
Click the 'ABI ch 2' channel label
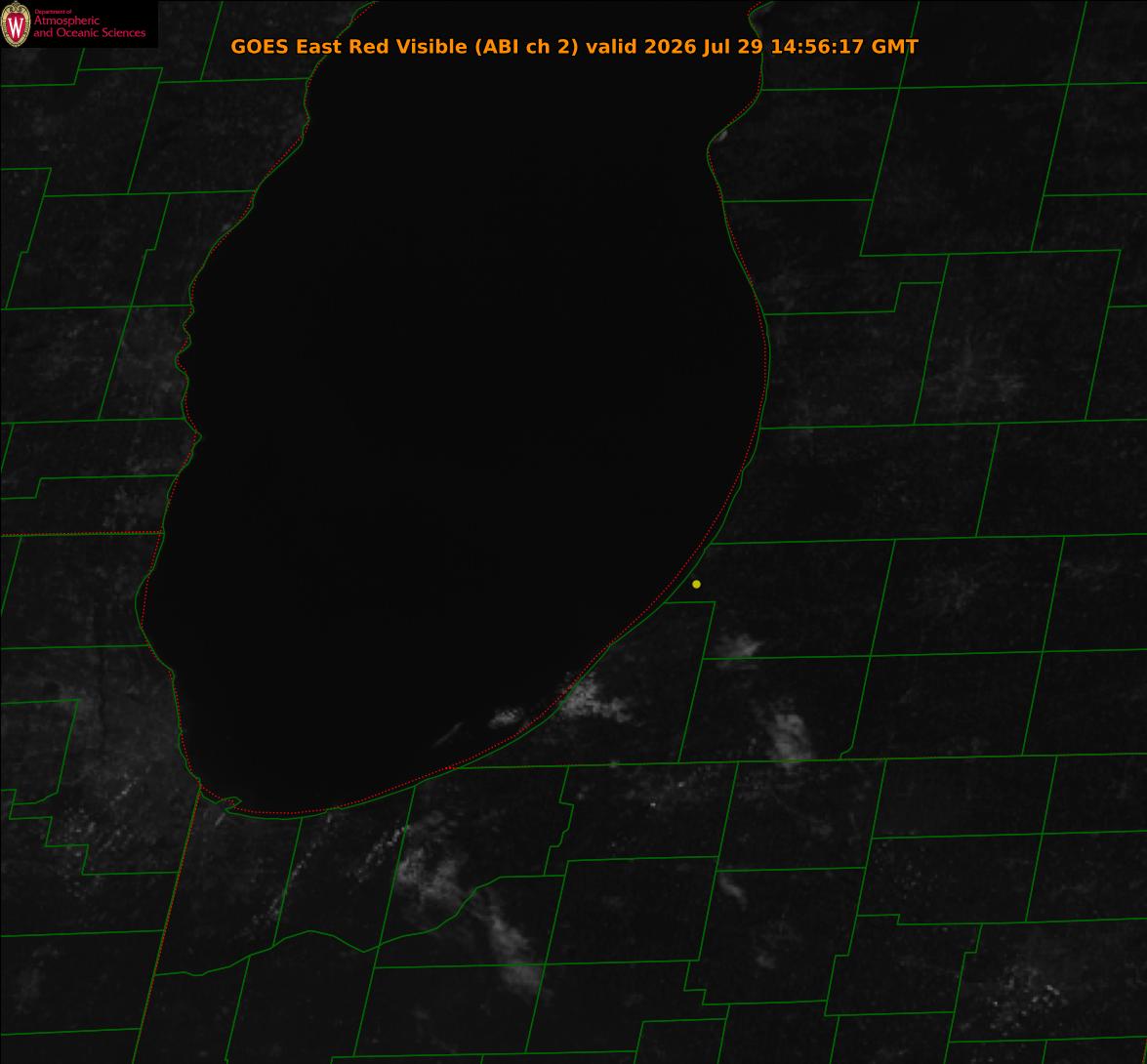click(x=527, y=47)
